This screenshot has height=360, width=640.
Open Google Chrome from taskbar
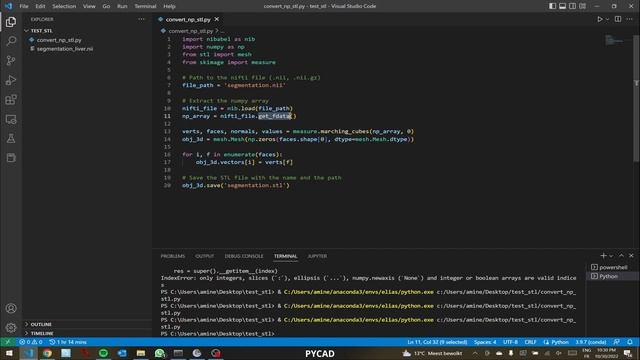[x=47, y=353]
